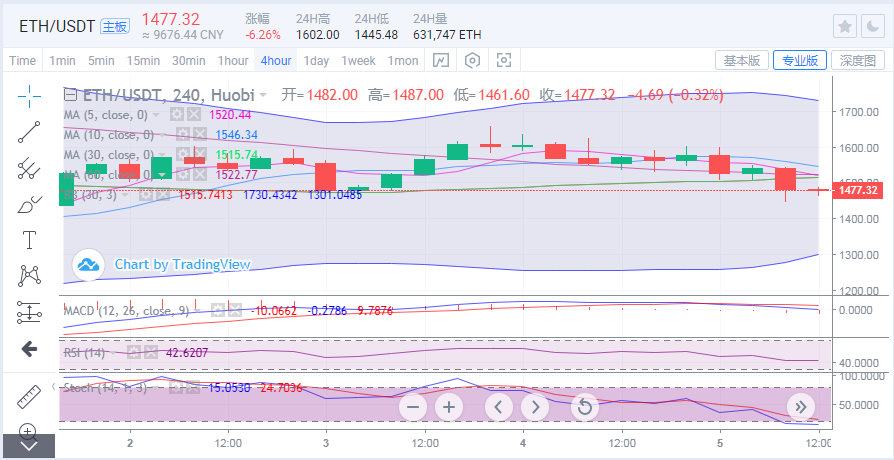Click the back arrow in left toolbar
This screenshot has width=894, height=460.
[x=29, y=349]
